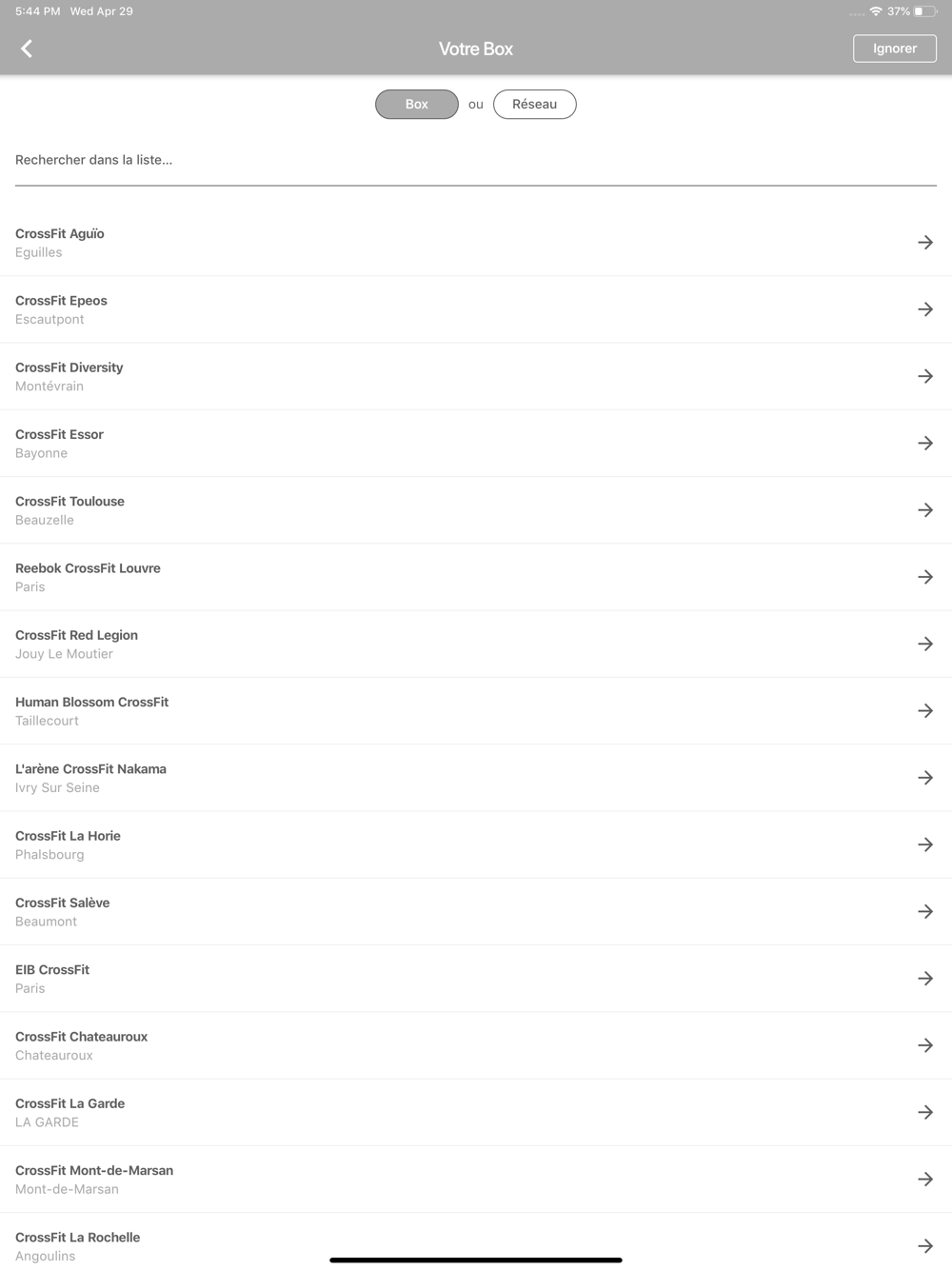Go back using the top-left chevron

point(27,49)
